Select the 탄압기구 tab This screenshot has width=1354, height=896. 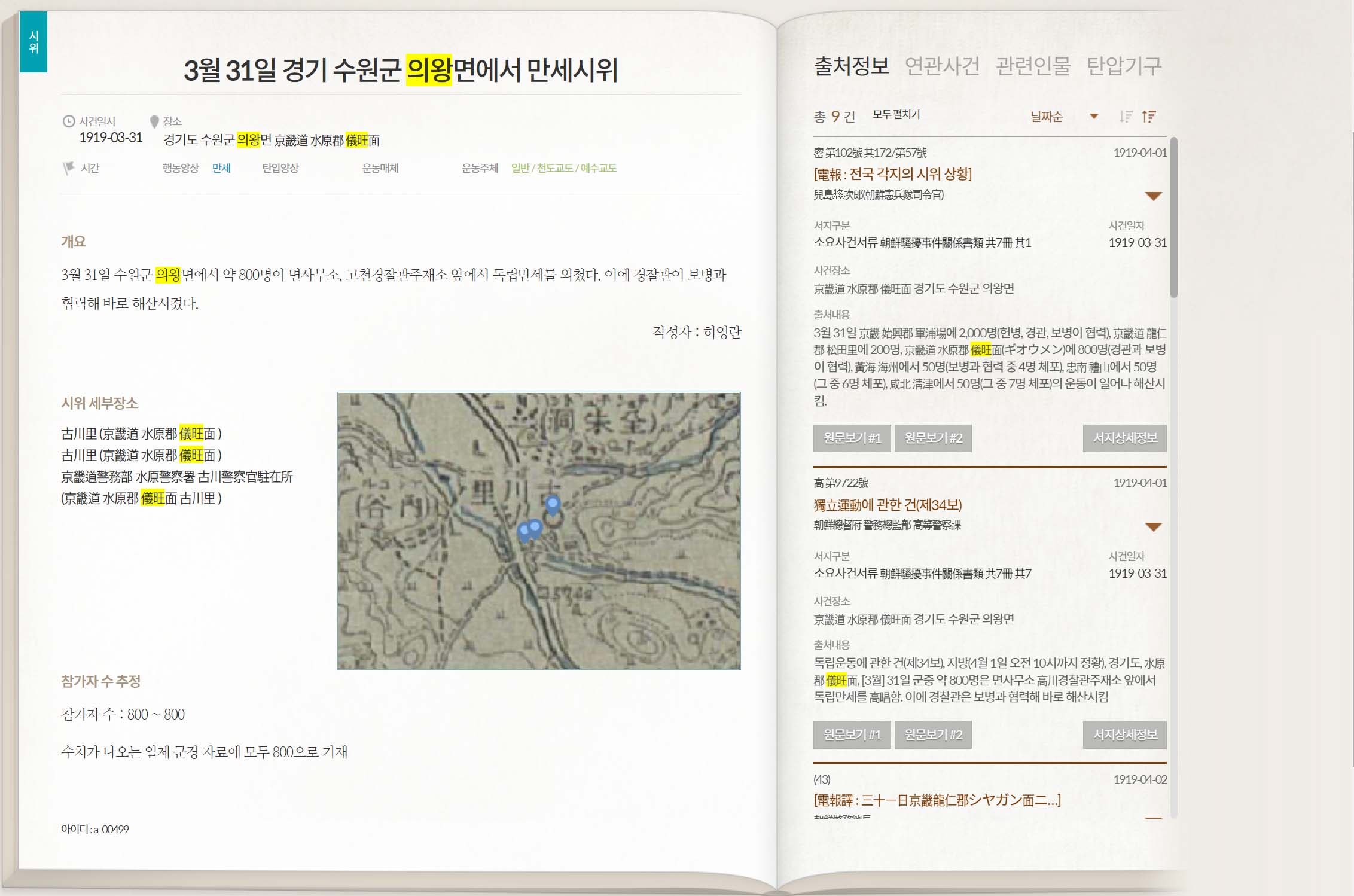[1124, 66]
